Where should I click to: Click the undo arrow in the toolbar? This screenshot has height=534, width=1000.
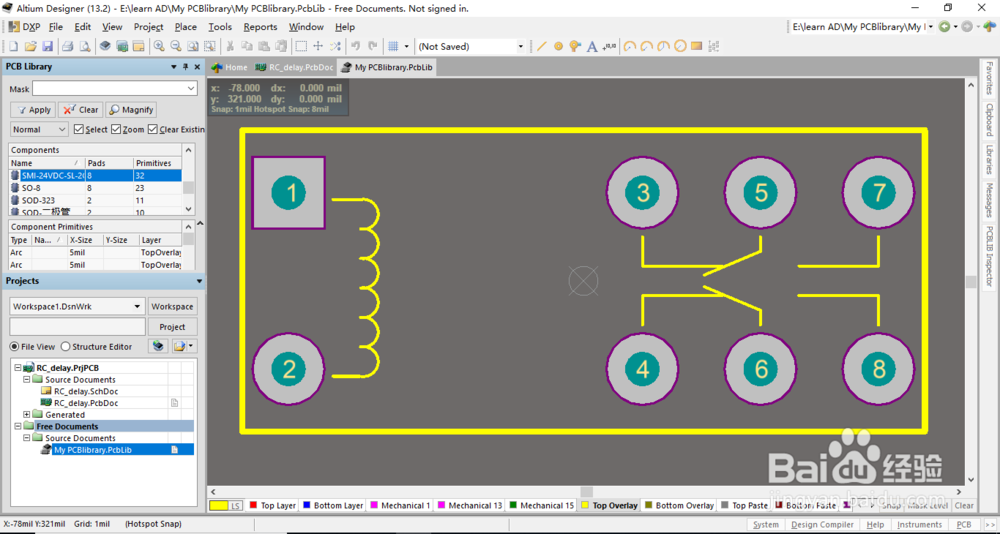[x=356, y=47]
